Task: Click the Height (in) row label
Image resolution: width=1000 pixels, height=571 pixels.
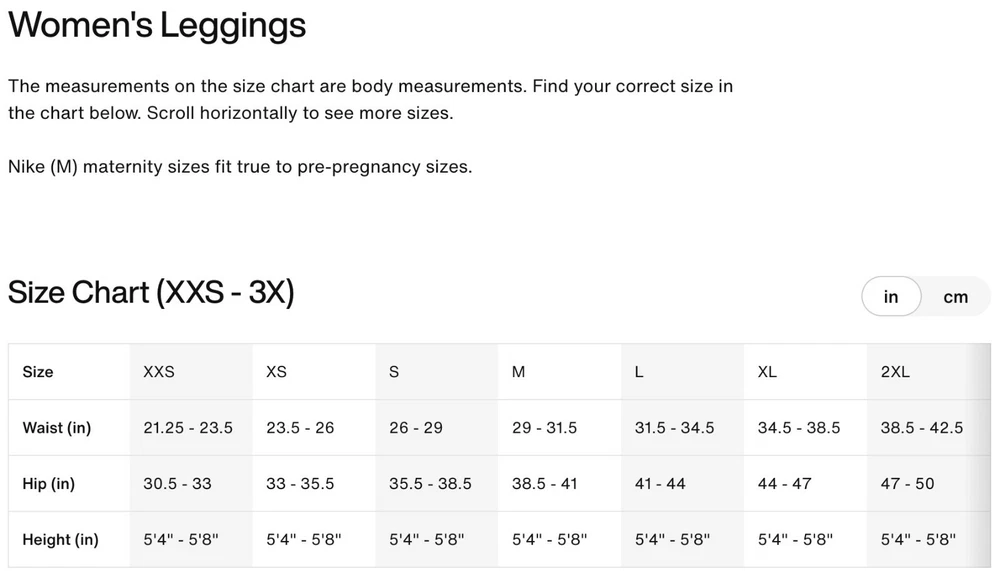Action: click(x=61, y=540)
